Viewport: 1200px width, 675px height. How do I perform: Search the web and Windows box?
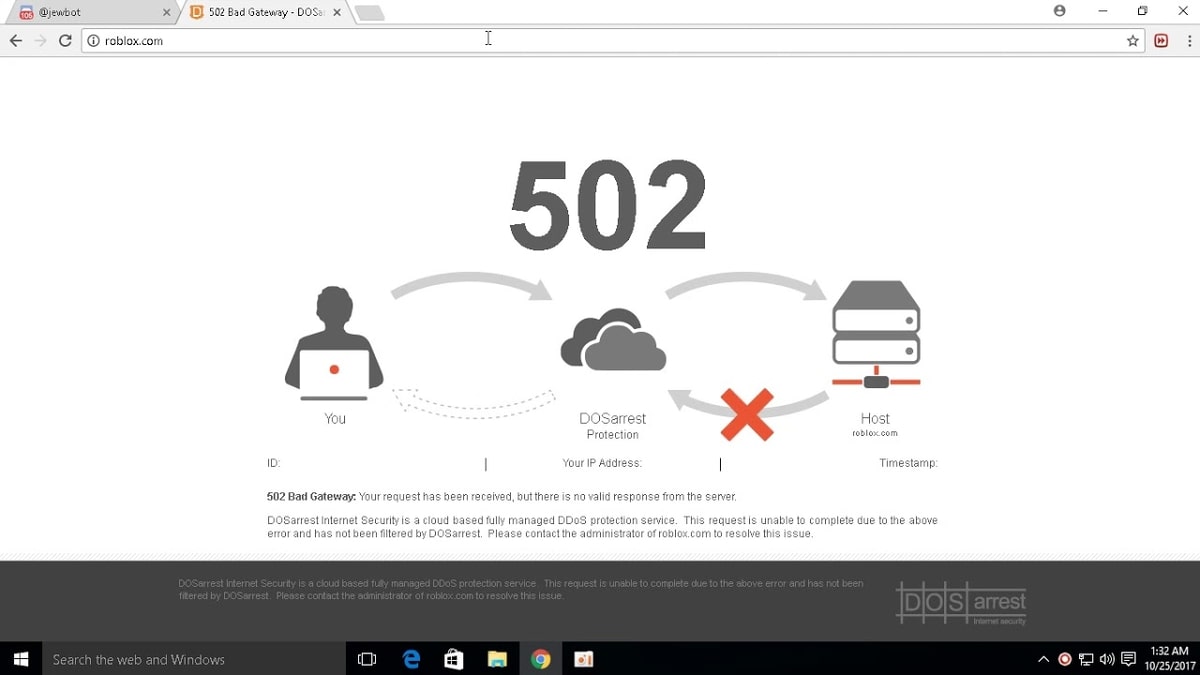pyautogui.click(x=194, y=659)
